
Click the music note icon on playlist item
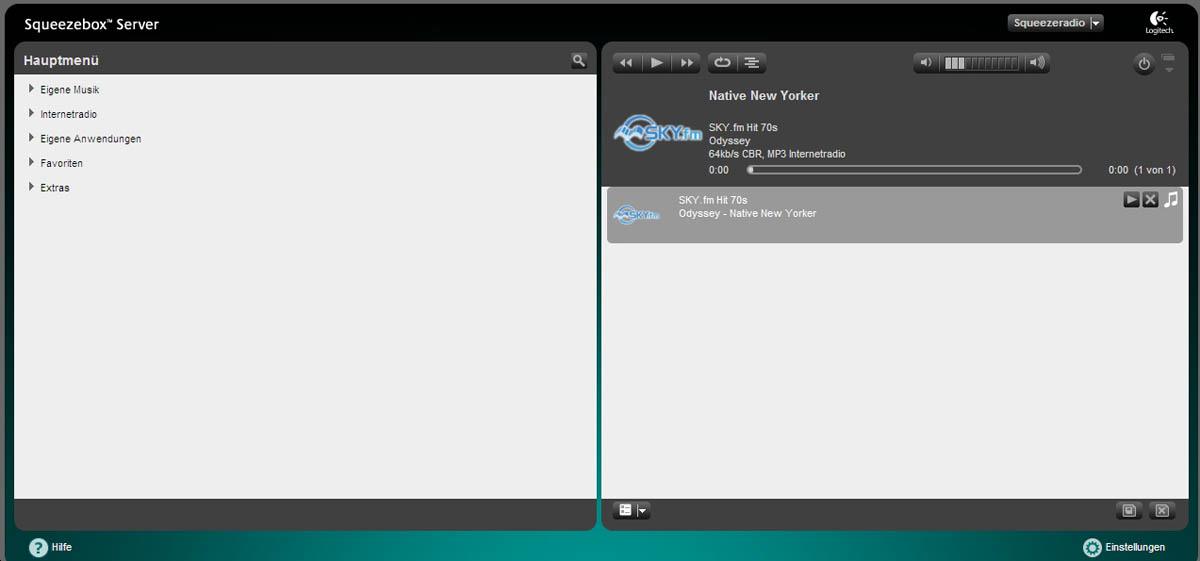(x=1171, y=200)
